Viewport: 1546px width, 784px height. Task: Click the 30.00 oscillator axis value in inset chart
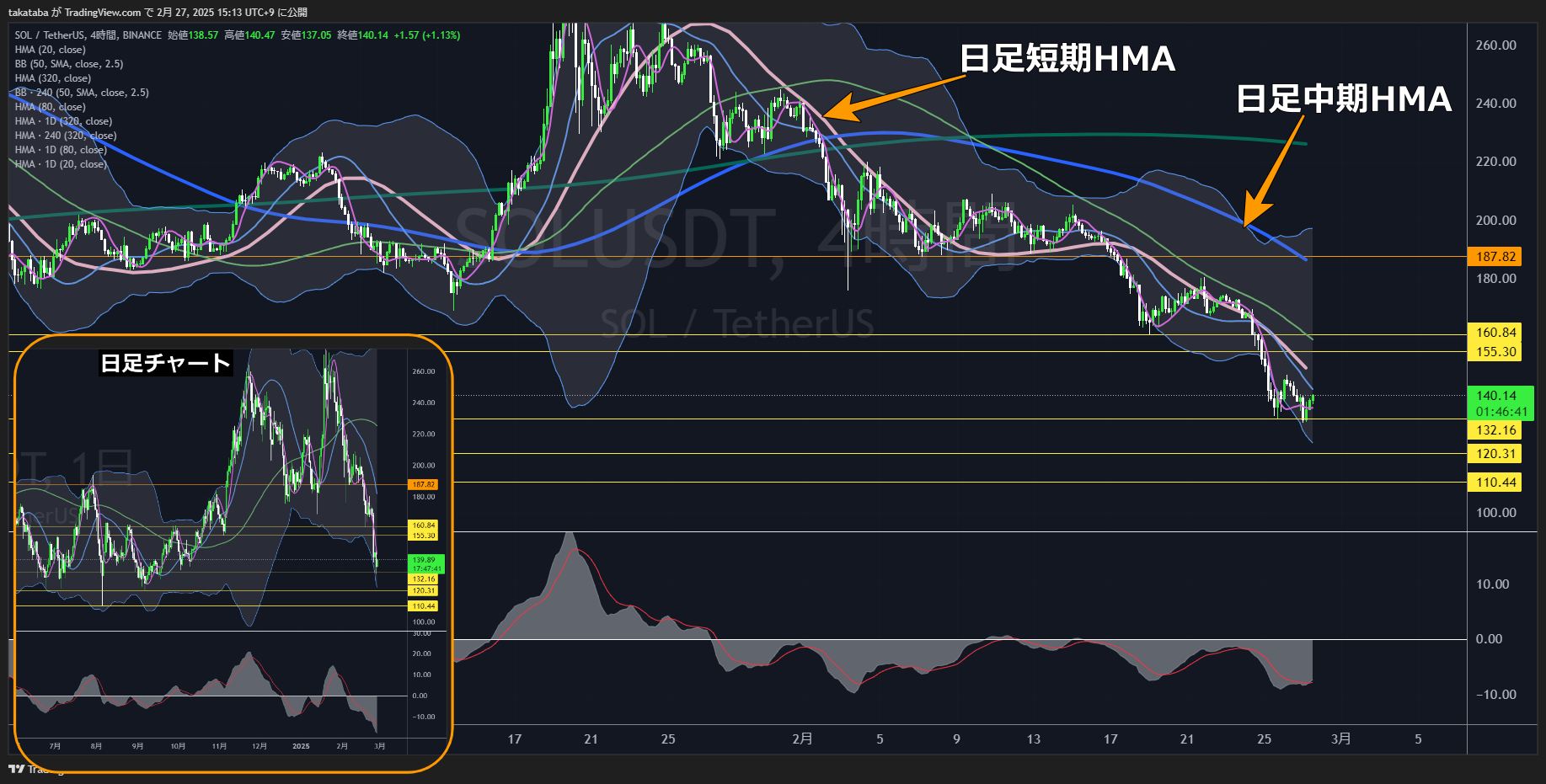click(x=422, y=633)
